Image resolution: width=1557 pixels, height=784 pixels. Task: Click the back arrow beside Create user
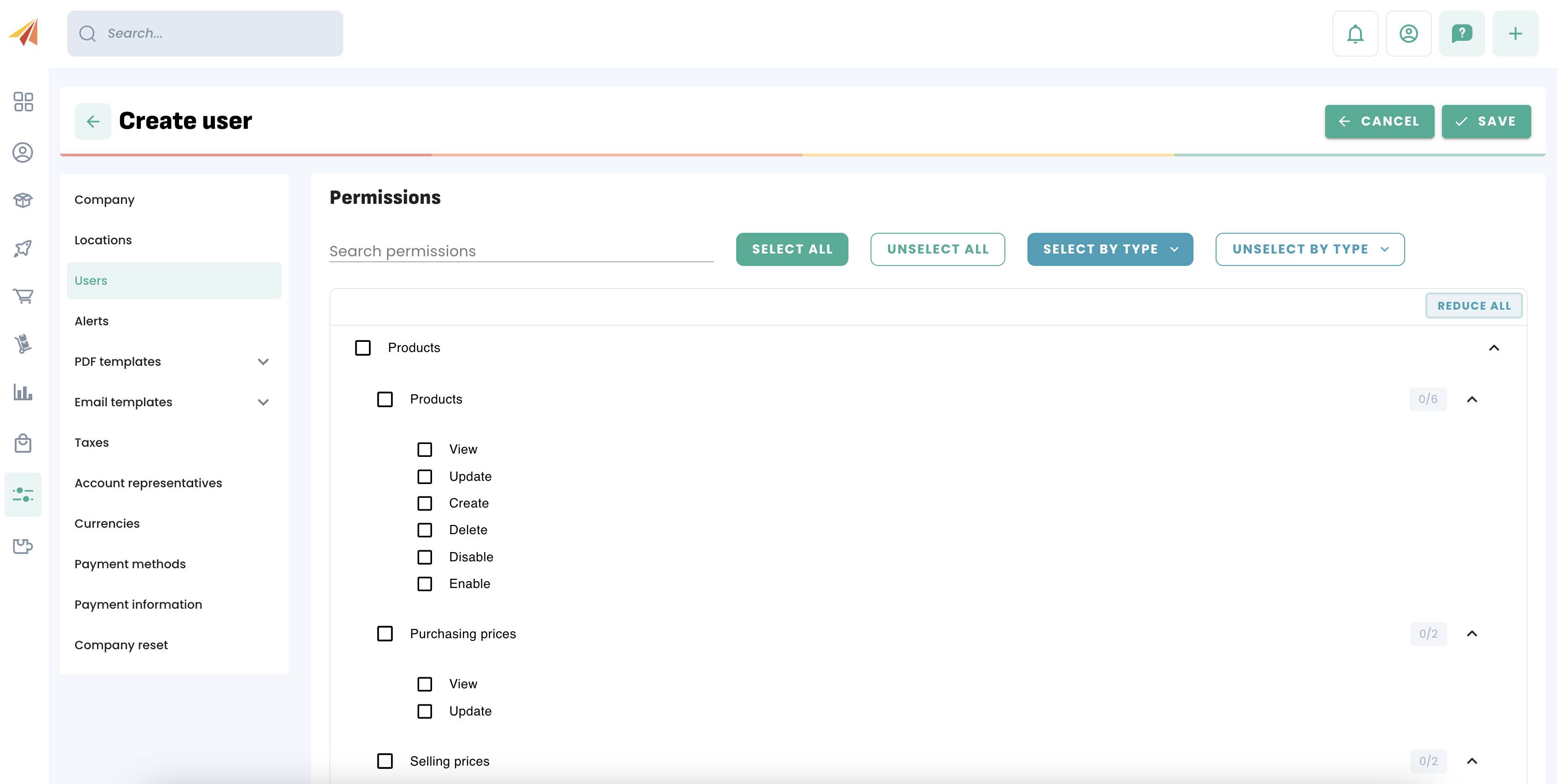(x=92, y=121)
